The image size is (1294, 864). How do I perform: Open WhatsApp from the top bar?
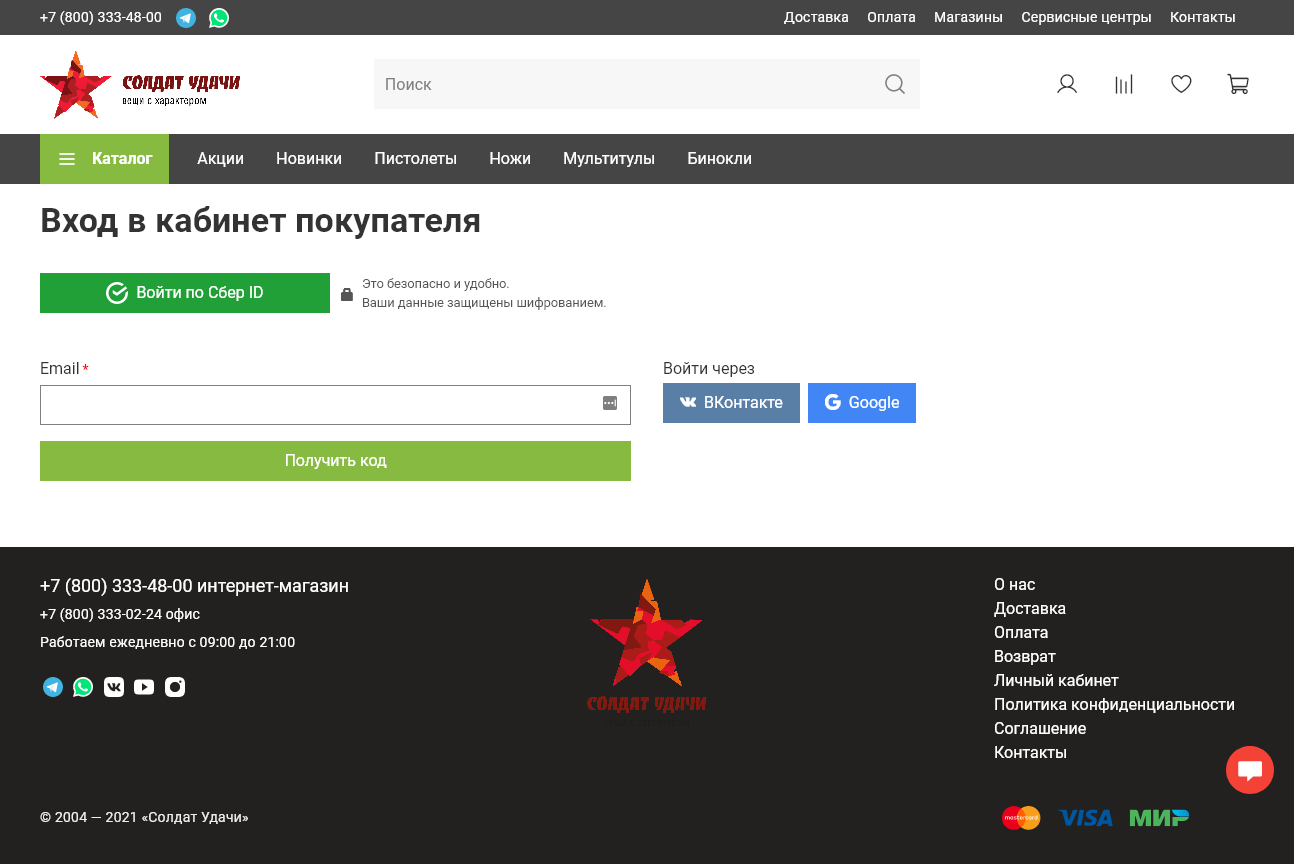pyautogui.click(x=219, y=17)
